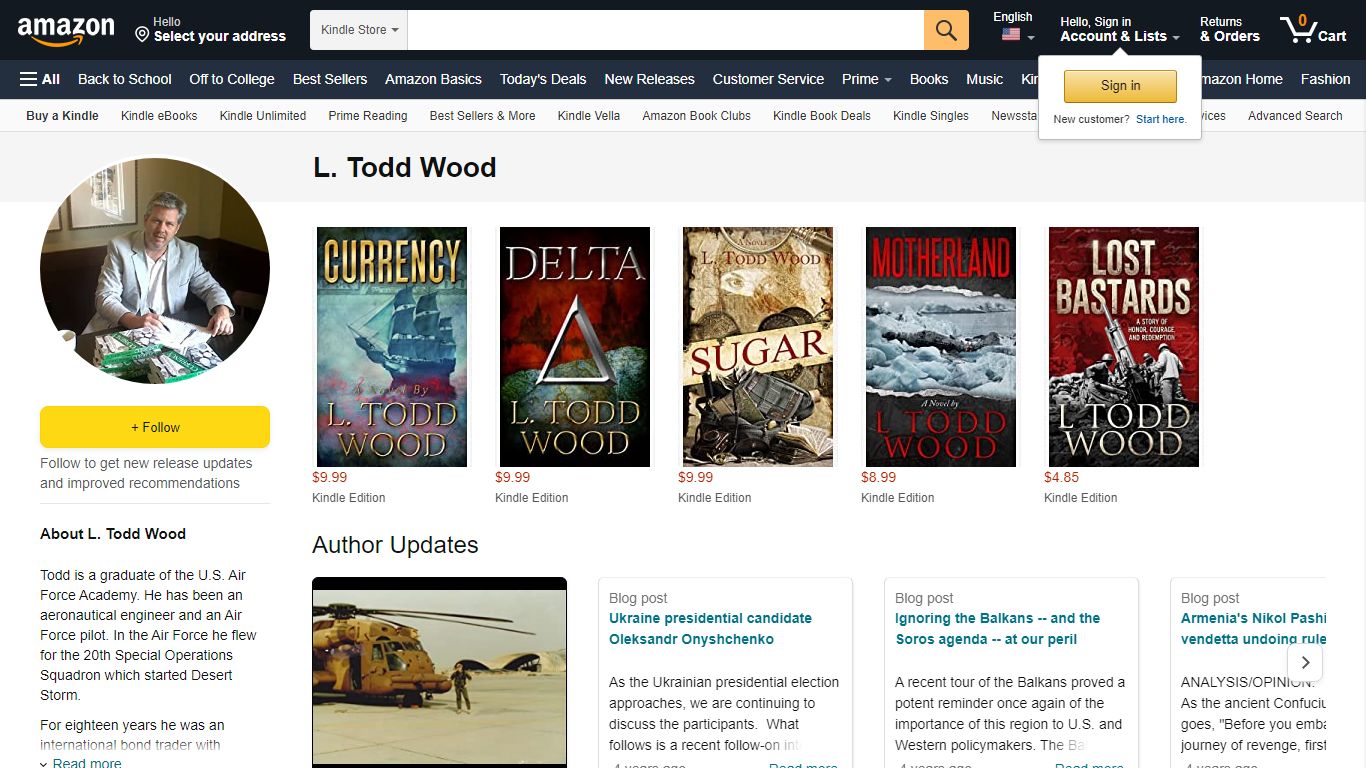The width and height of the screenshot is (1366, 768).
Task: Expand the Prime menu arrow
Action: 887,80
